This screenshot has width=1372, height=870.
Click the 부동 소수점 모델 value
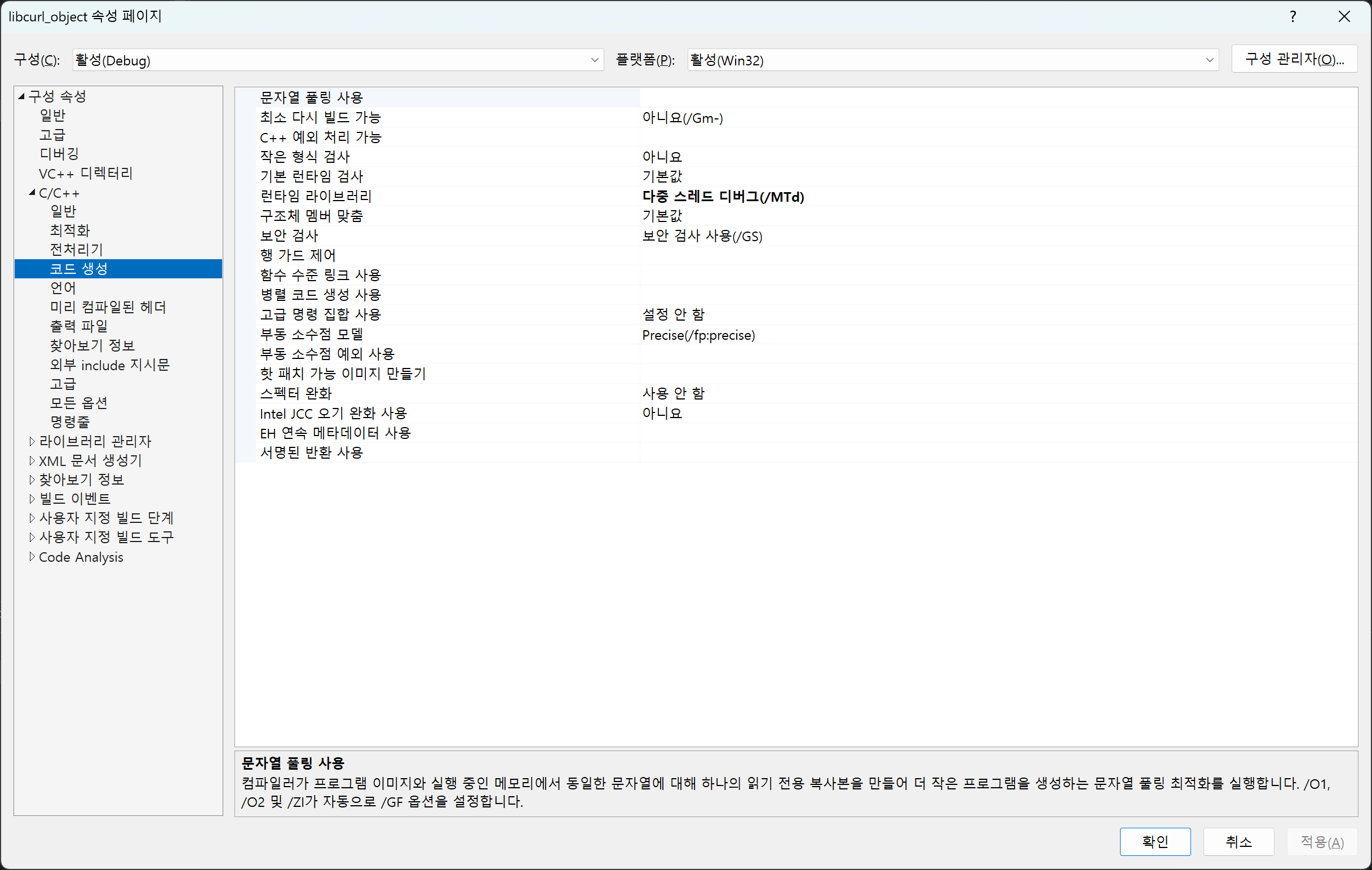click(698, 335)
